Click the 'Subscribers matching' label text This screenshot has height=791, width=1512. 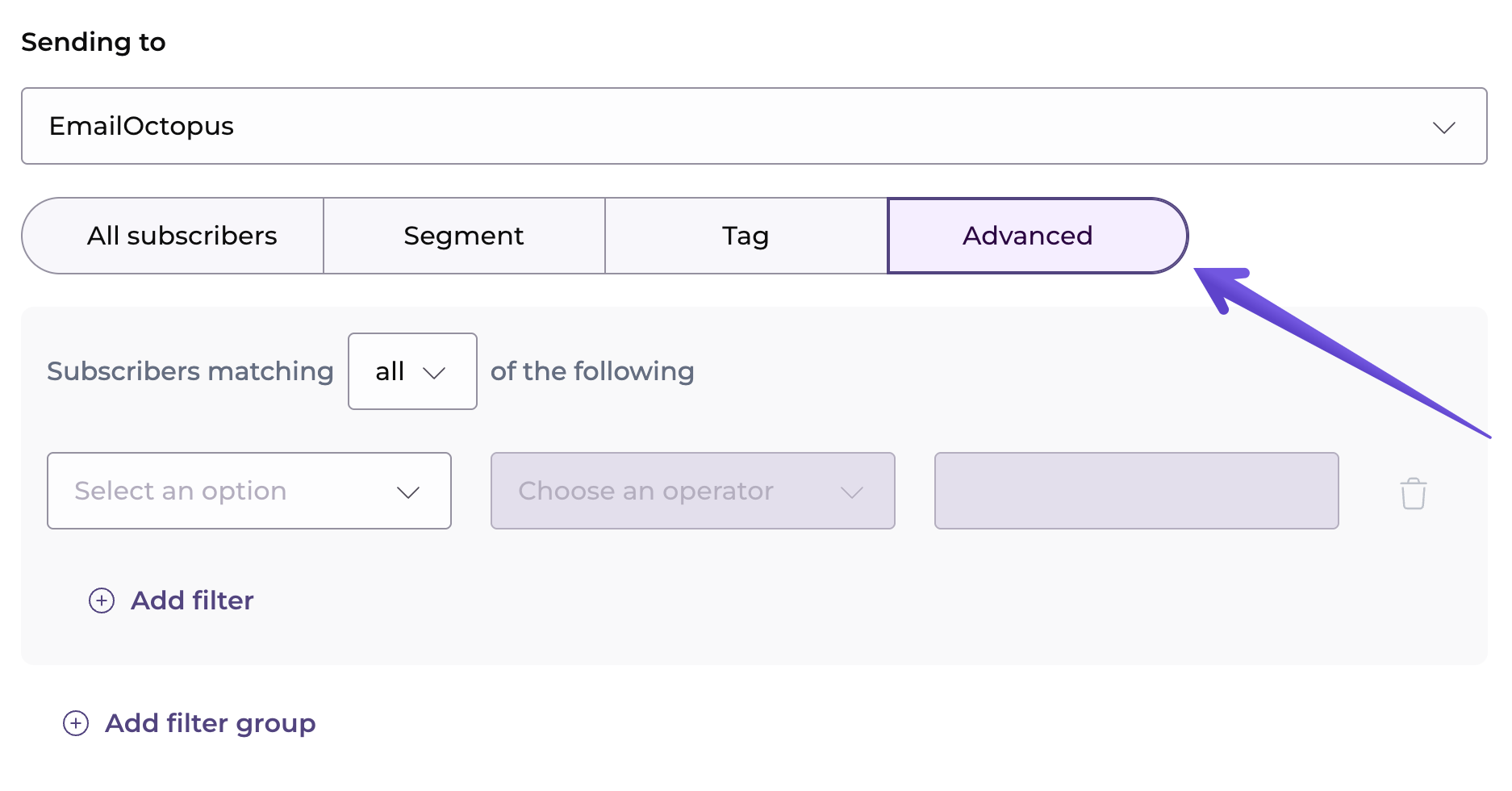click(190, 371)
